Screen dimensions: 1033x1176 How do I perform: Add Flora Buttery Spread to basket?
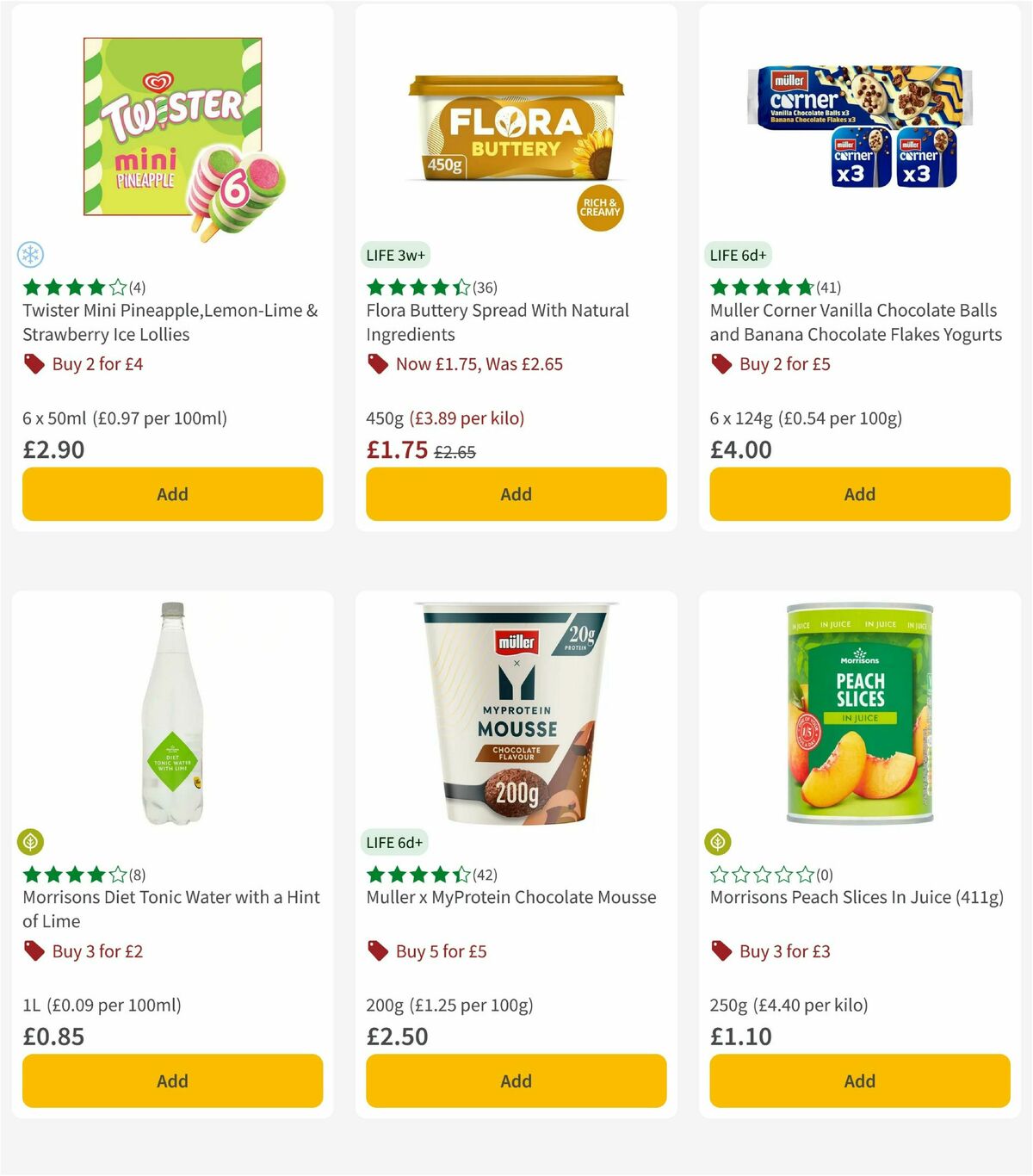(x=516, y=494)
